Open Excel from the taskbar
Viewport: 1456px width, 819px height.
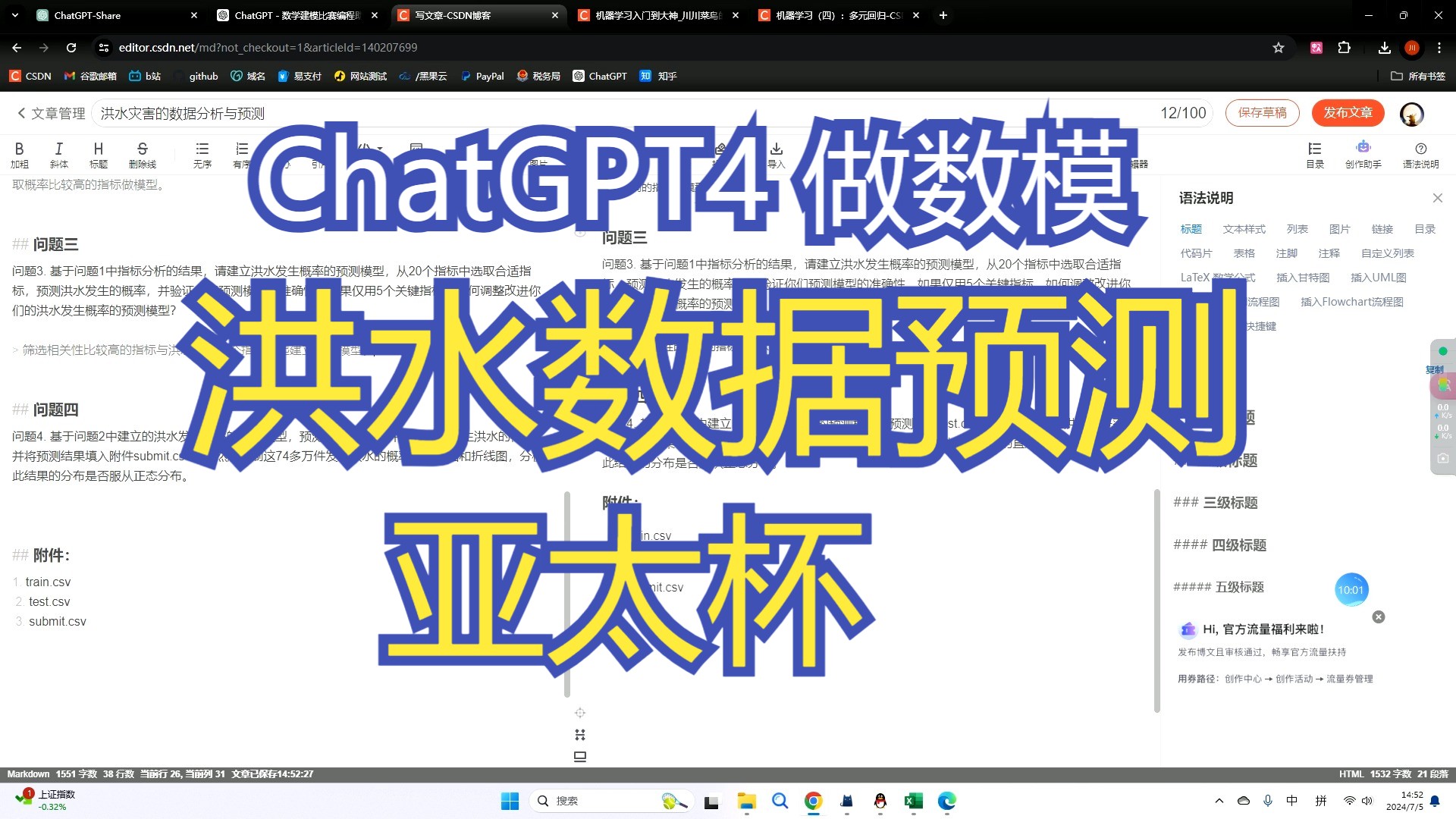913,801
